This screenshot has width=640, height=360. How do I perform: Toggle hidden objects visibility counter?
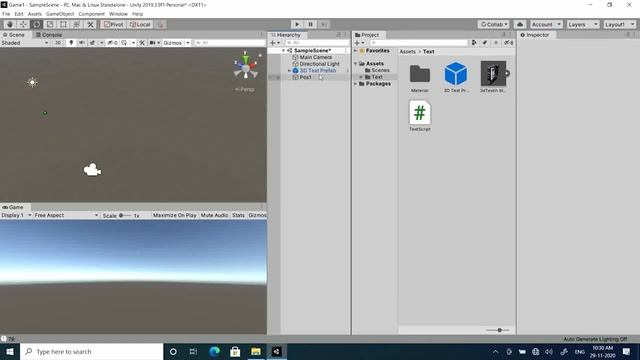(112, 43)
